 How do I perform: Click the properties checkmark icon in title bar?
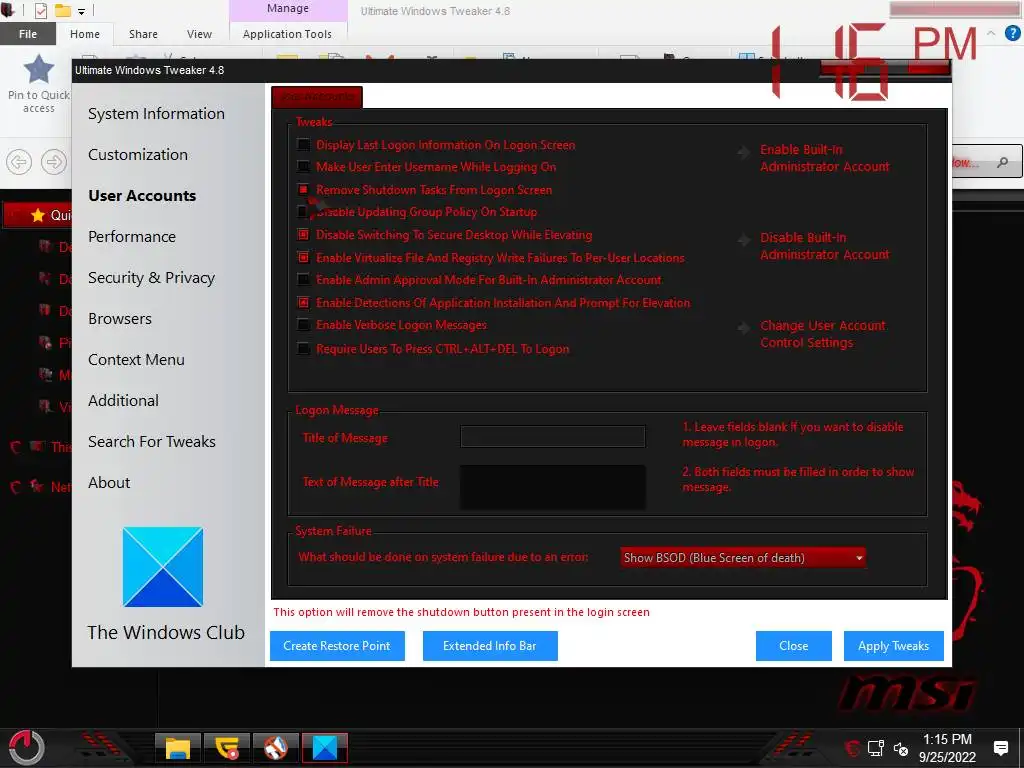point(40,10)
